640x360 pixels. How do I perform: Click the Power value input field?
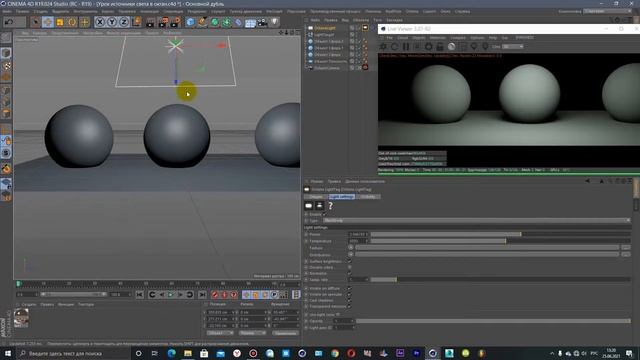(358, 234)
